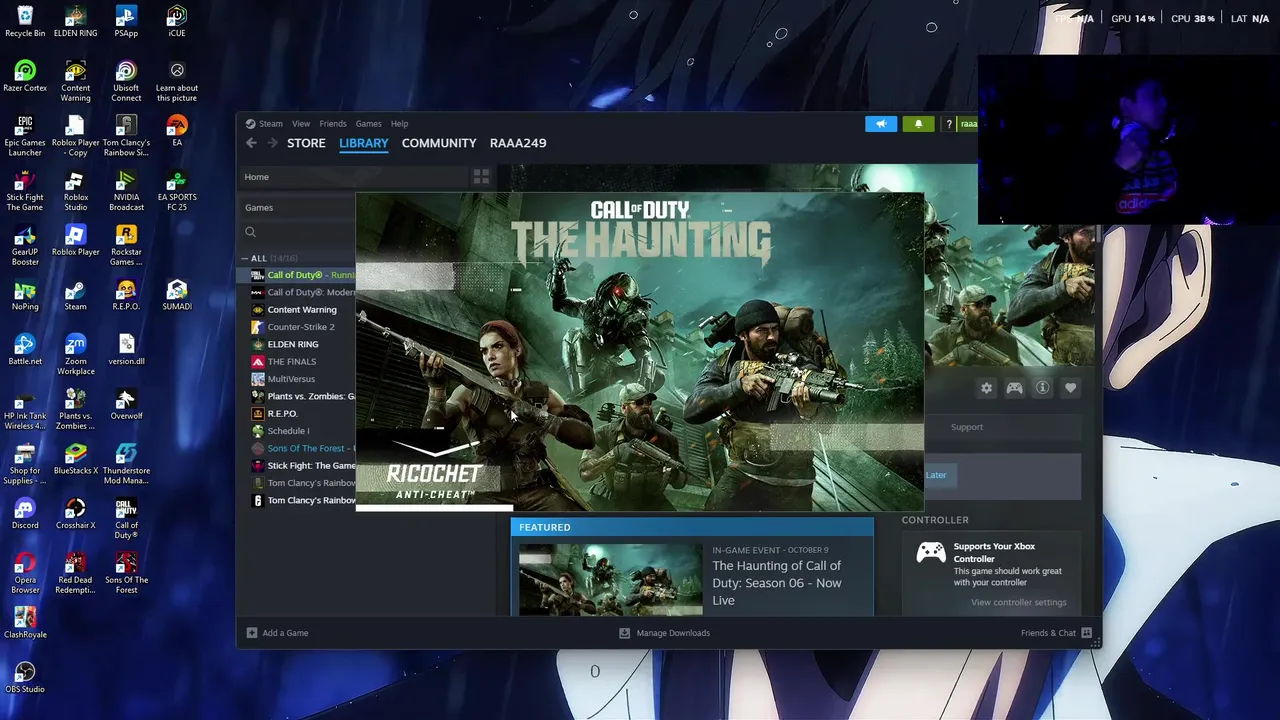This screenshot has height=720, width=1280.
Task: Open the iCUE desktop shortcut
Action: point(177,22)
